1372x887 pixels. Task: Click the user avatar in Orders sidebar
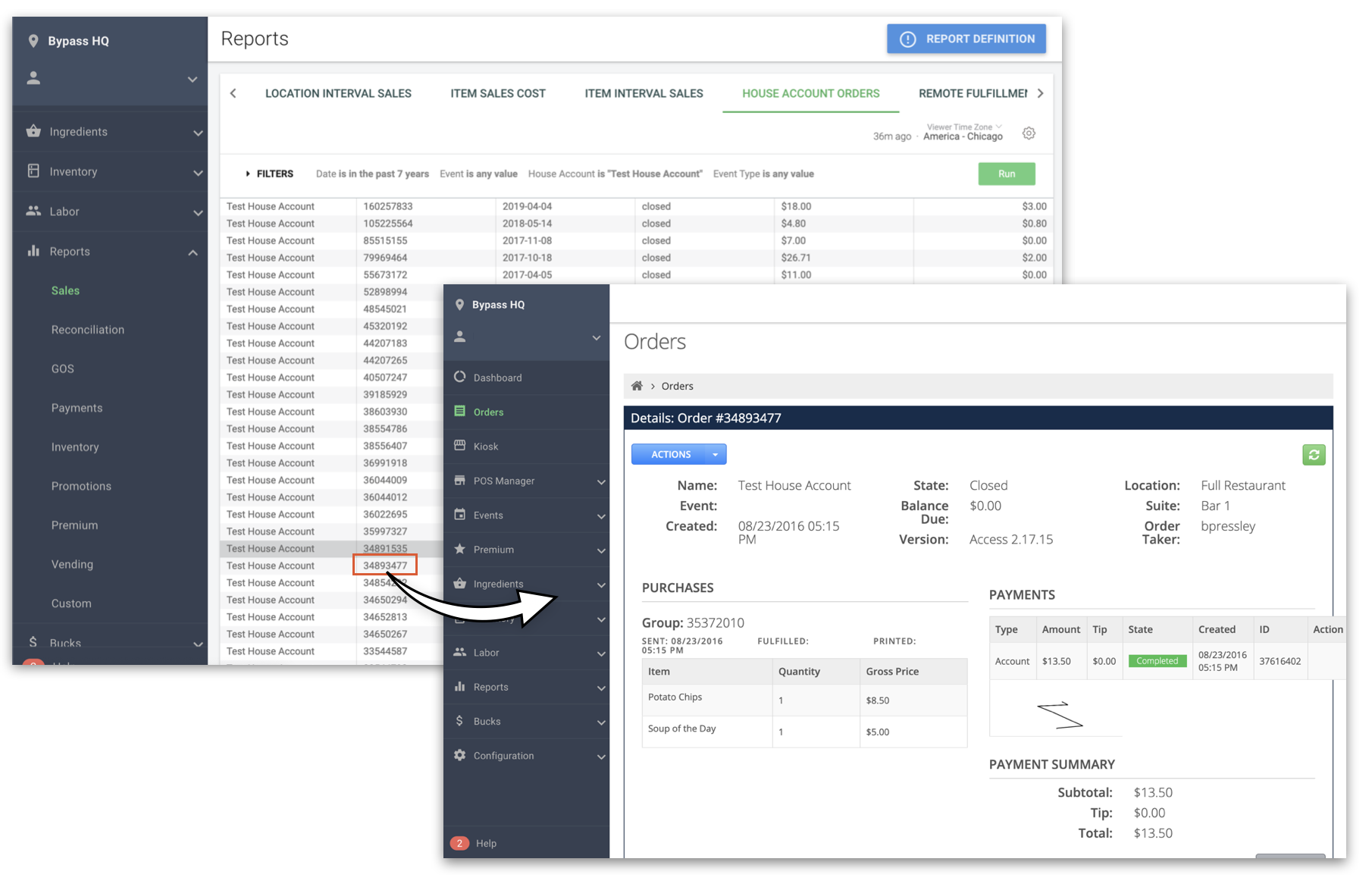[459, 337]
